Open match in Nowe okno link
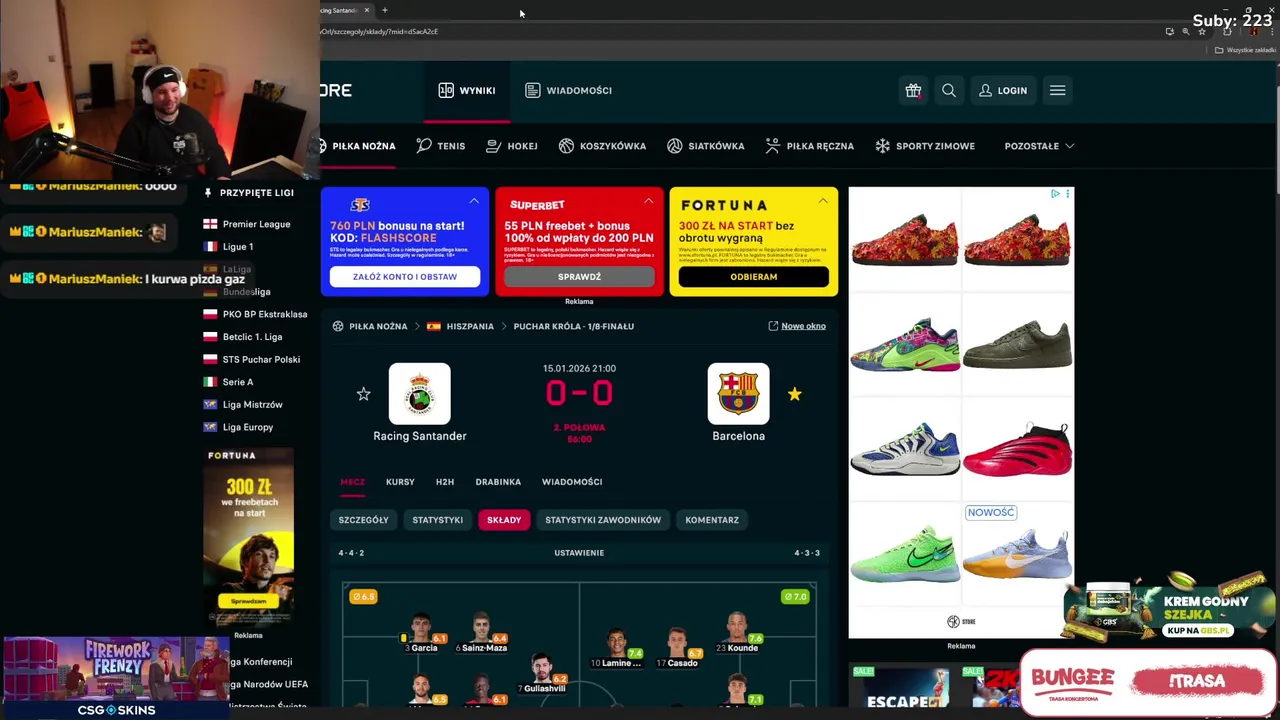This screenshot has height=720, width=1280. 797,326
